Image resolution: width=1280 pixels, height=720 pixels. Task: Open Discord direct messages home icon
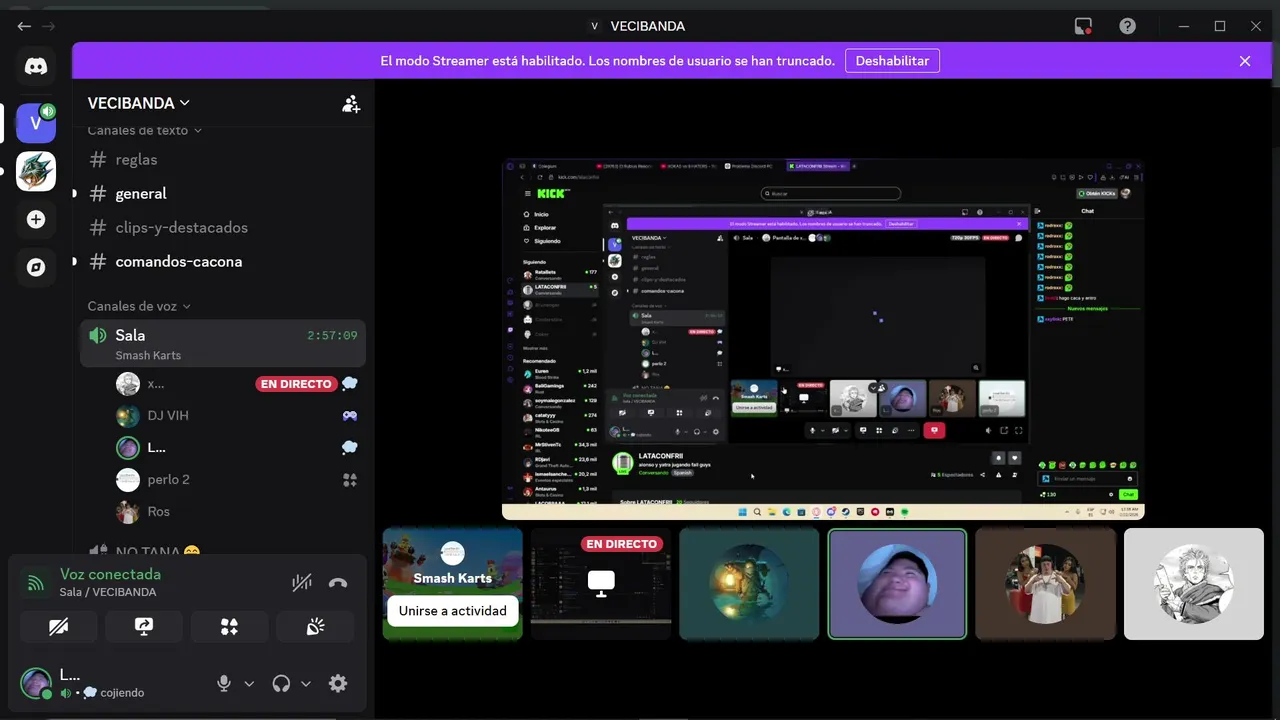tap(36, 67)
